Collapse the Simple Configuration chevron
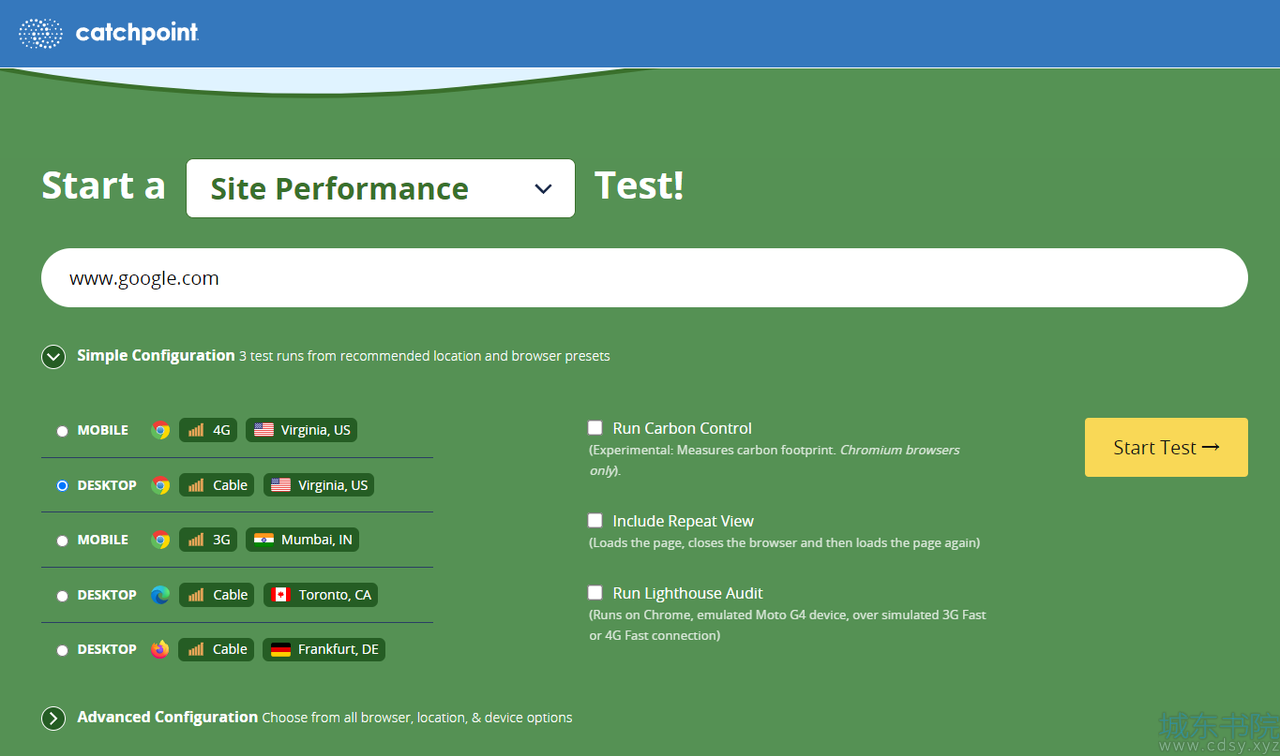1280x756 pixels. click(x=54, y=356)
